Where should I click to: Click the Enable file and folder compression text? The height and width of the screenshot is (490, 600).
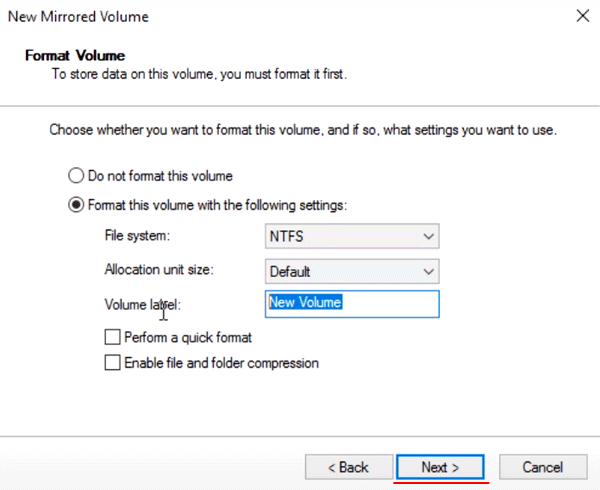click(x=222, y=363)
